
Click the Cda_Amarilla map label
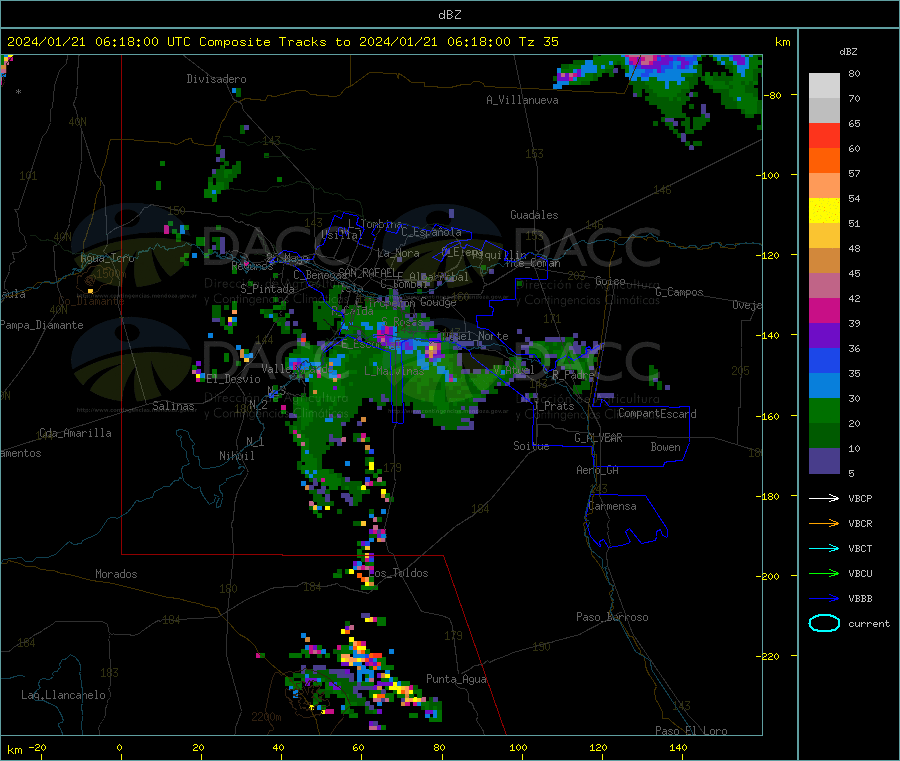point(75,433)
